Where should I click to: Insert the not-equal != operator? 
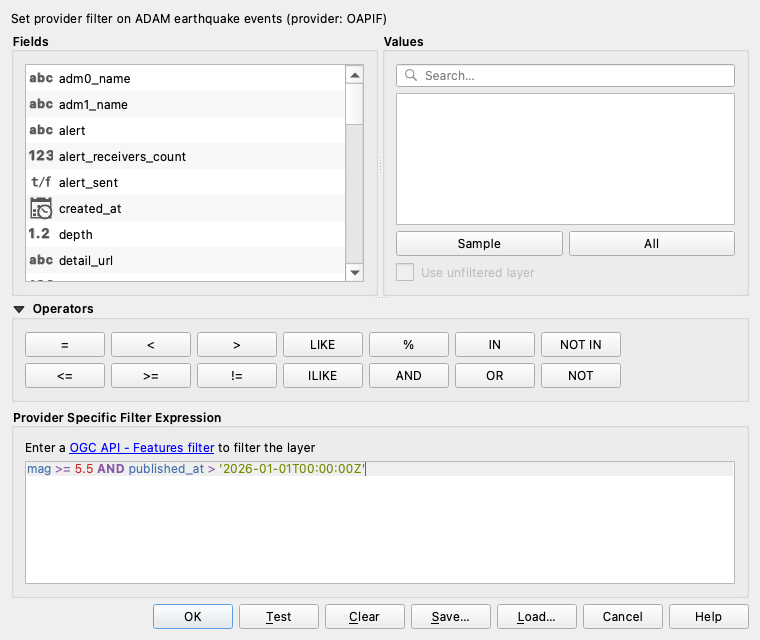(237, 376)
